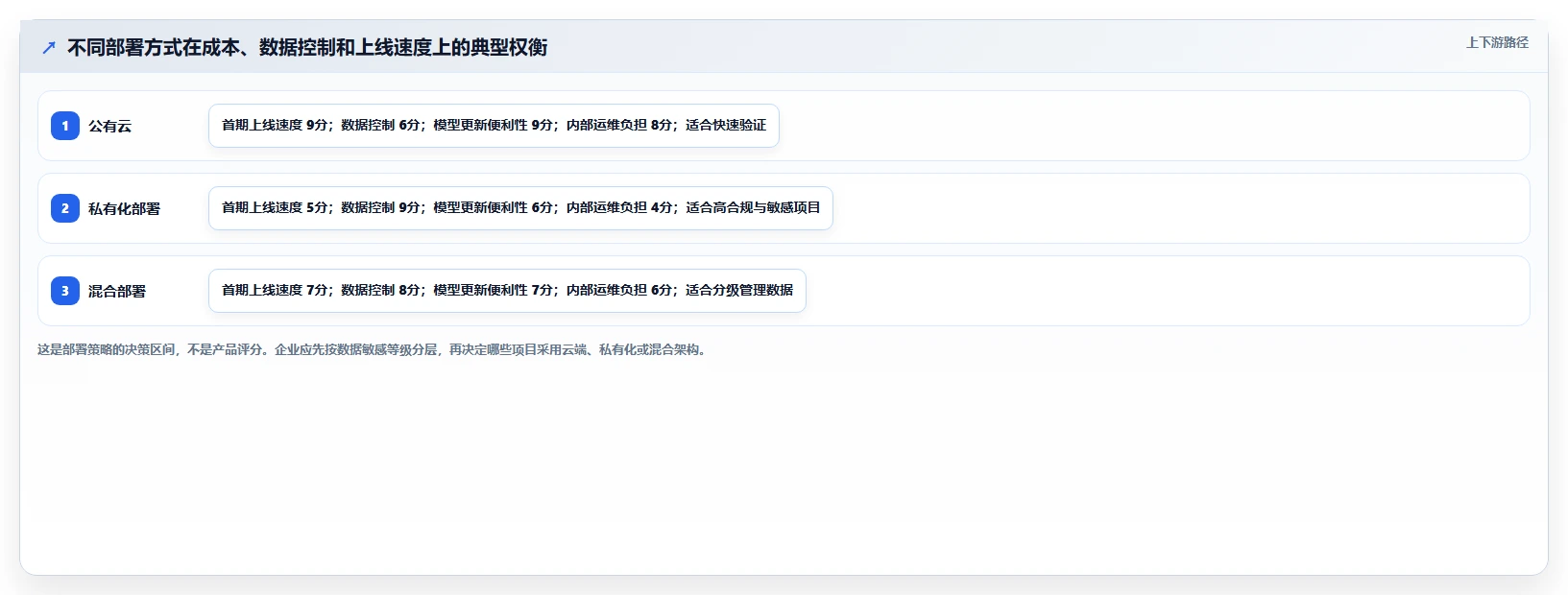Image resolution: width=1568 pixels, height=595 pixels.
Task: Click the description box ending 适合高合规与敏感项目
Action: tap(520, 208)
